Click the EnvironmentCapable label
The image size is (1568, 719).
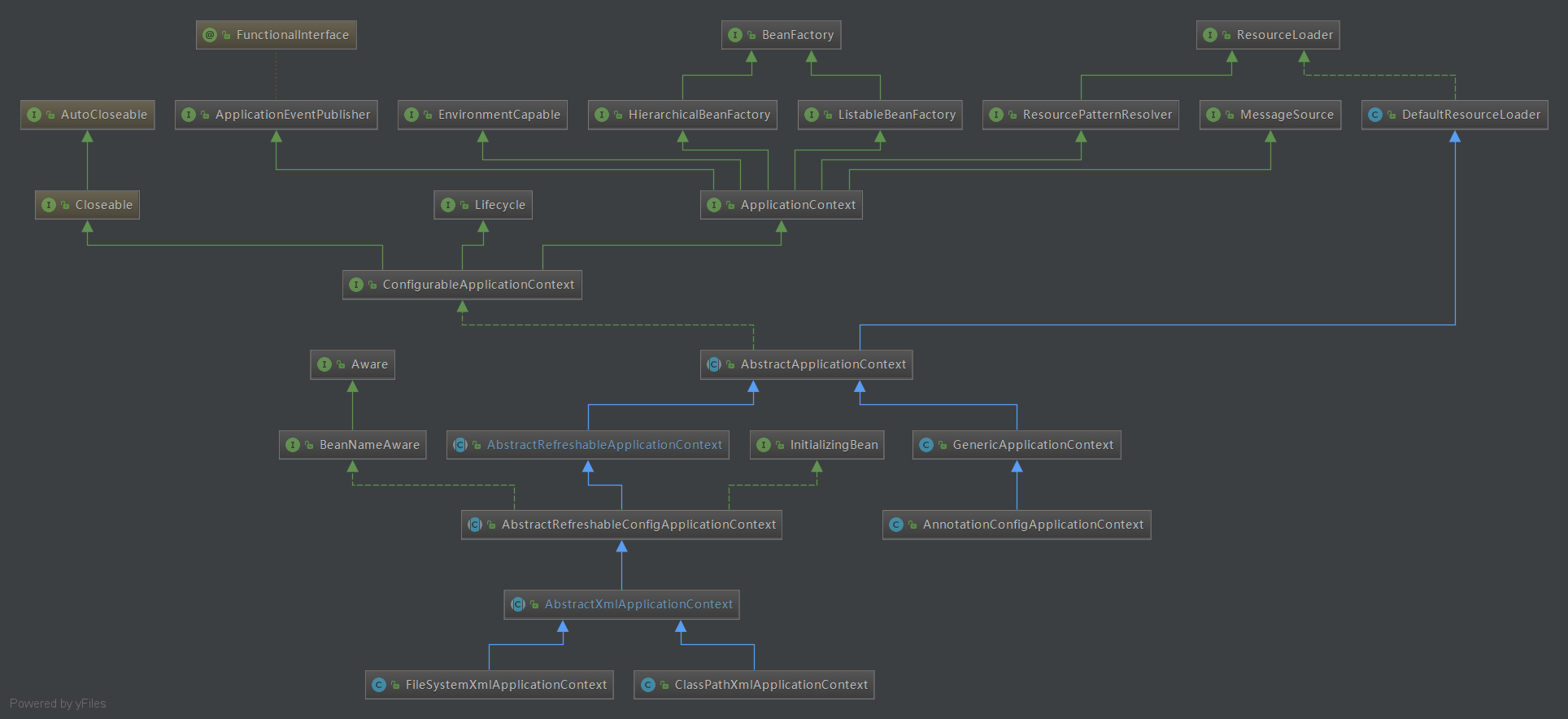point(499,115)
